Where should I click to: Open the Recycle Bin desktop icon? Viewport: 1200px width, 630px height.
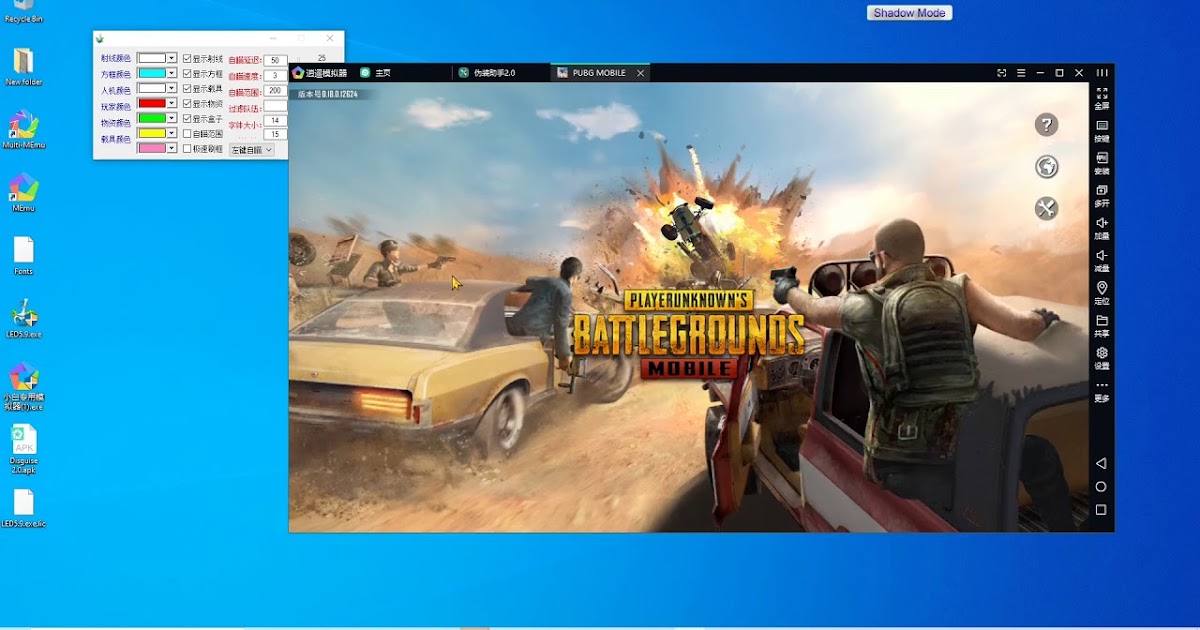click(23, 11)
